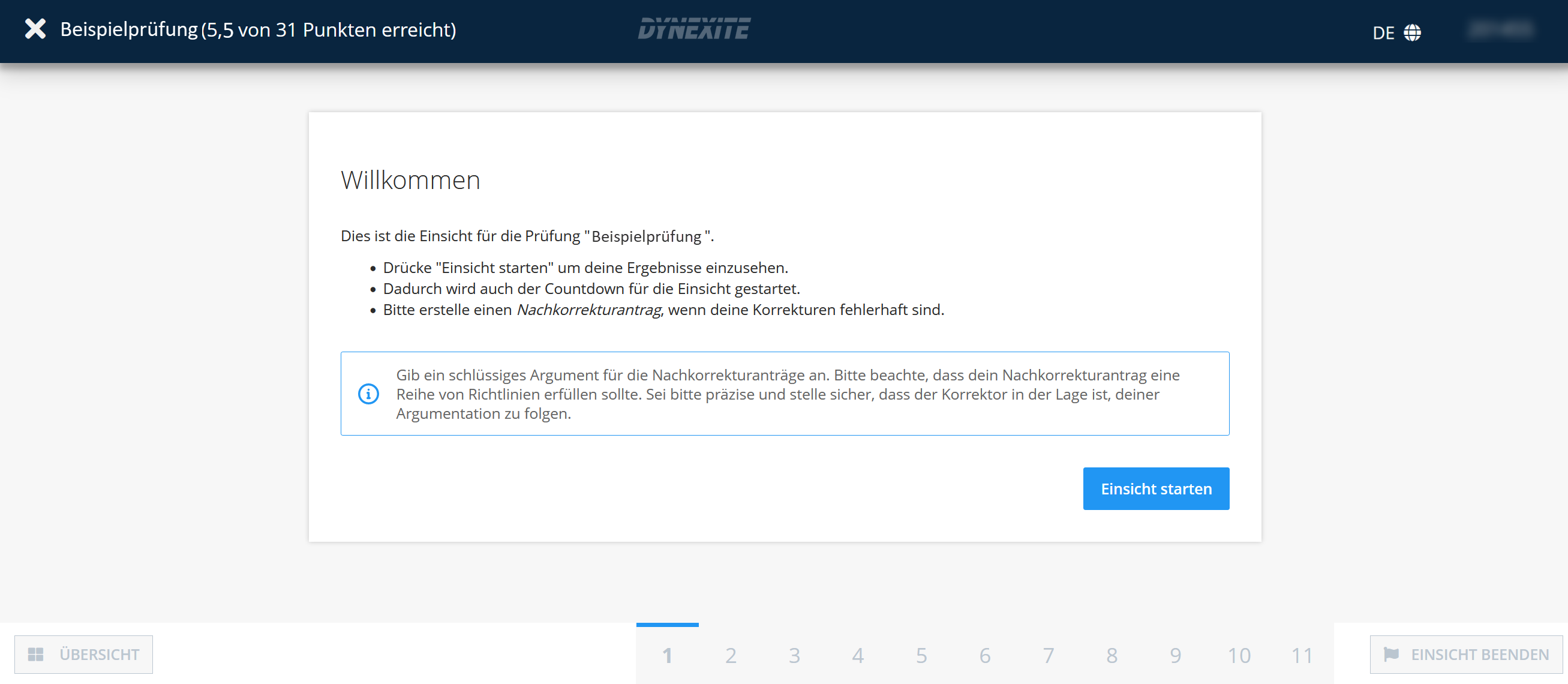
Task: Click the bullet 'Dadurch wird auch der Countdown'
Action: tap(591, 289)
